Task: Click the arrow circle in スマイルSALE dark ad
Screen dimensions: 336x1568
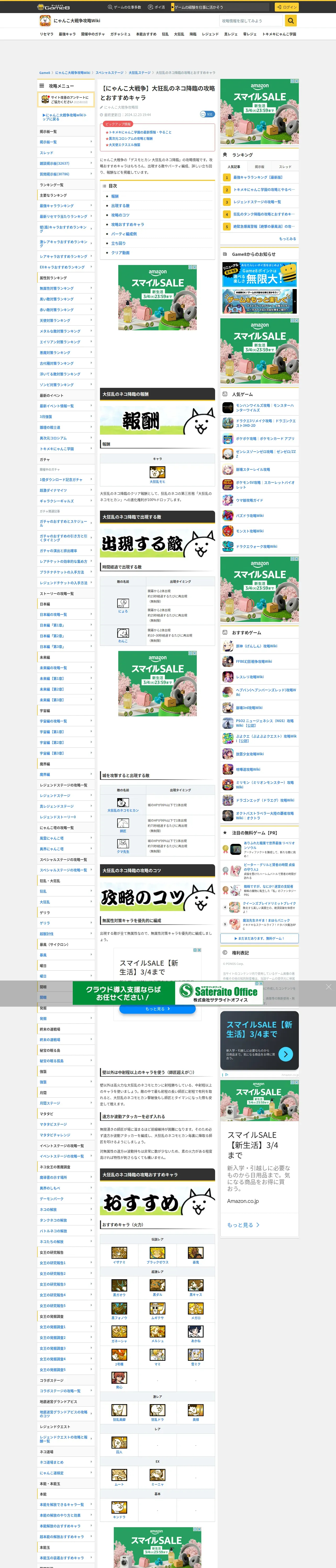Action: 285,1054
